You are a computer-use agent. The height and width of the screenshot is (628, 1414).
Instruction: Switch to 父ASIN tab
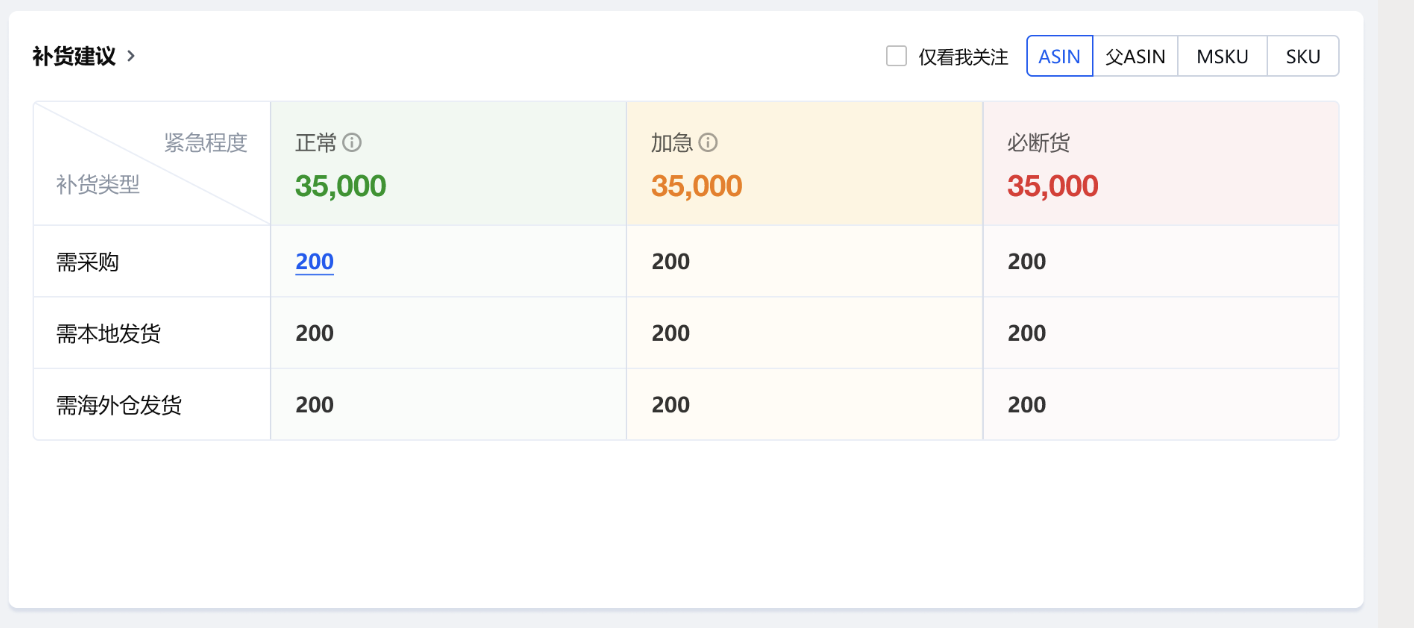pyautogui.click(x=1135, y=56)
